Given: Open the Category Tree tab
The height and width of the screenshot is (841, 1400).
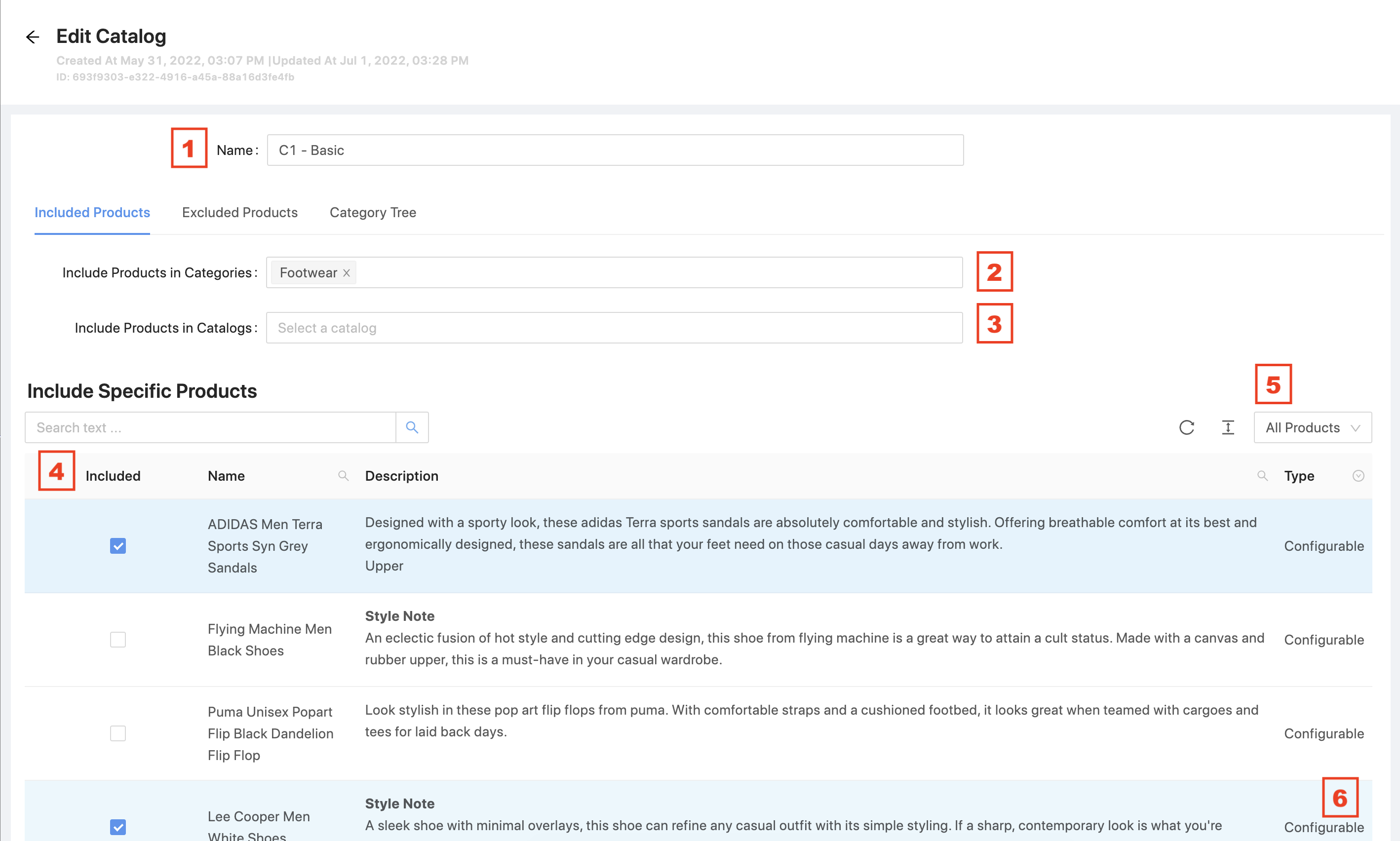Looking at the screenshot, I should [372, 213].
